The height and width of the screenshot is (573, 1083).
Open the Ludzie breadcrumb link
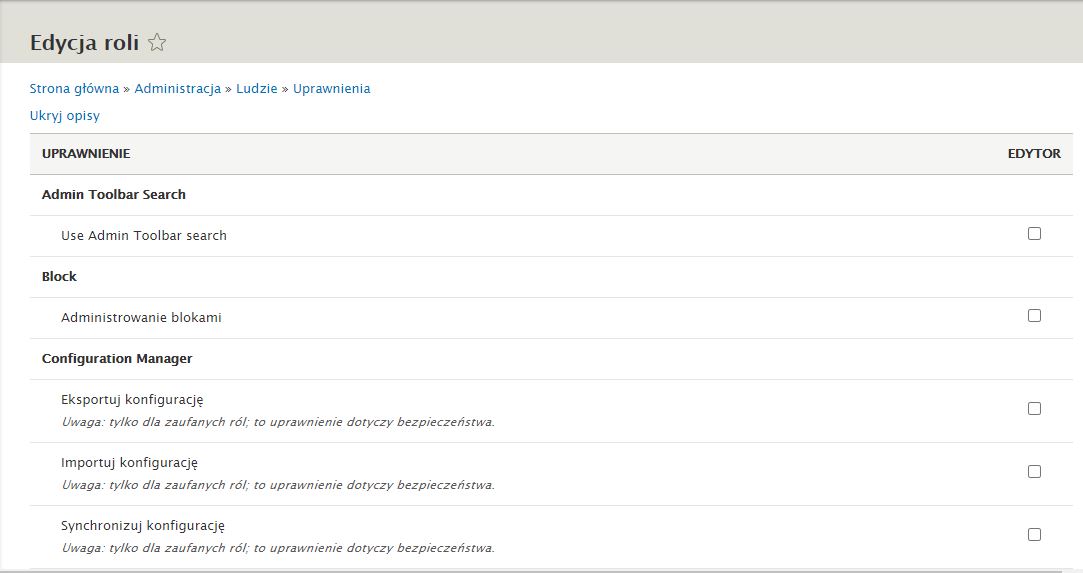[x=256, y=89]
